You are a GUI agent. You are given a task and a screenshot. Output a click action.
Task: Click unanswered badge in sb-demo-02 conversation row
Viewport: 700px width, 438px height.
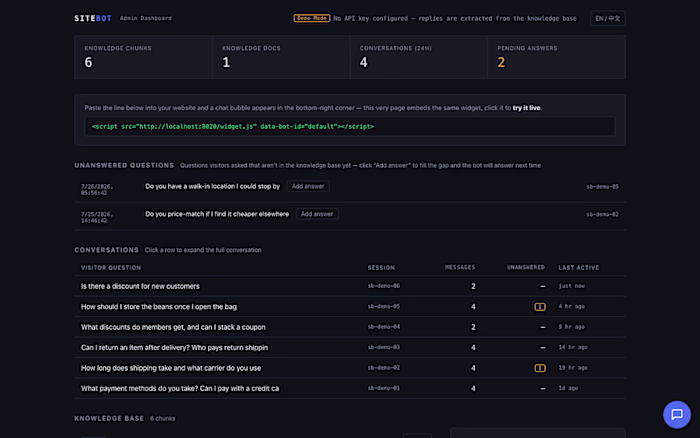click(540, 368)
